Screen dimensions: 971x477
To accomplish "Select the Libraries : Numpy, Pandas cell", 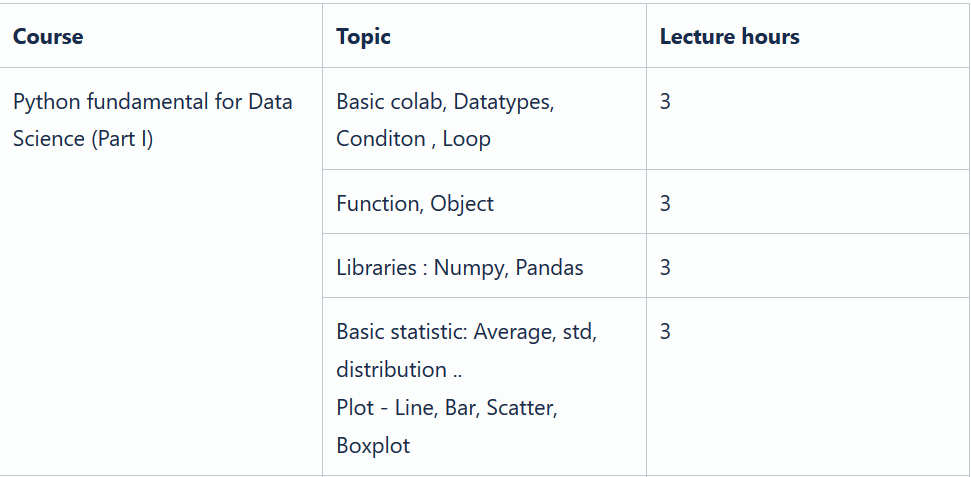I will 484,266.
